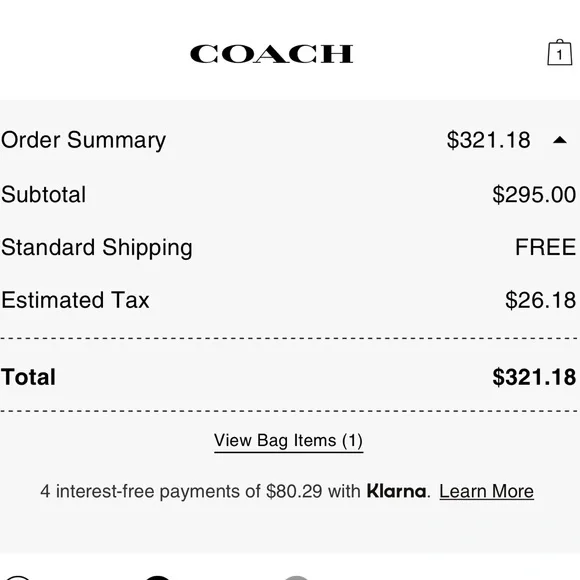The width and height of the screenshot is (580, 580).
Task: Click the Klarna brand name
Action: [x=396, y=491]
